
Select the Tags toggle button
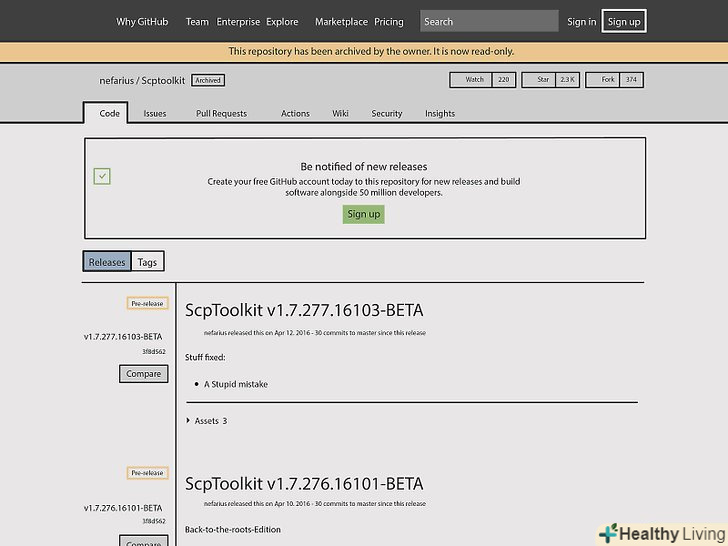pyautogui.click(x=147, y=262)
